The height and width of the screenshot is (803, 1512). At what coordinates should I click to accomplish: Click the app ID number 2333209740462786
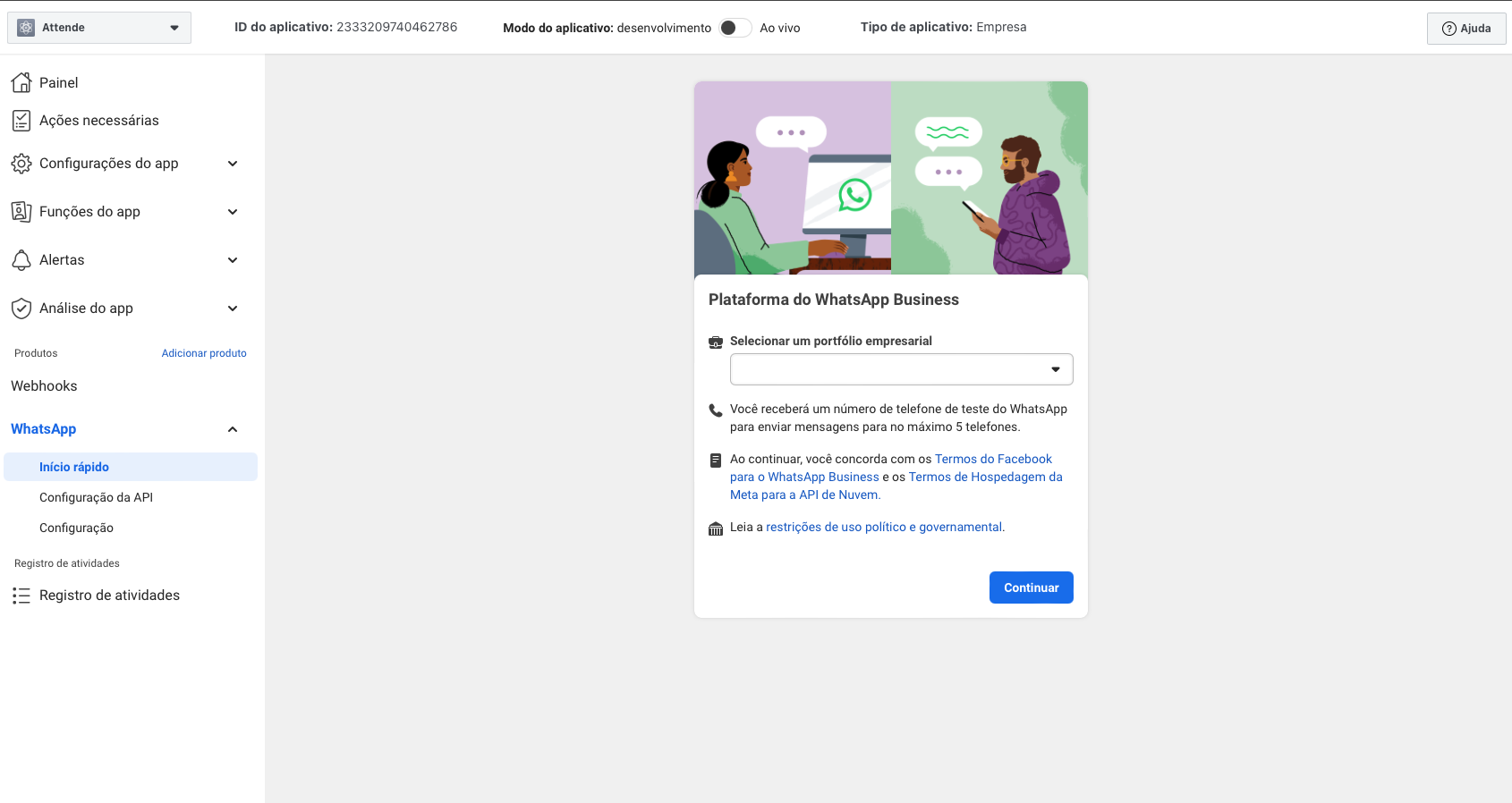396,27
